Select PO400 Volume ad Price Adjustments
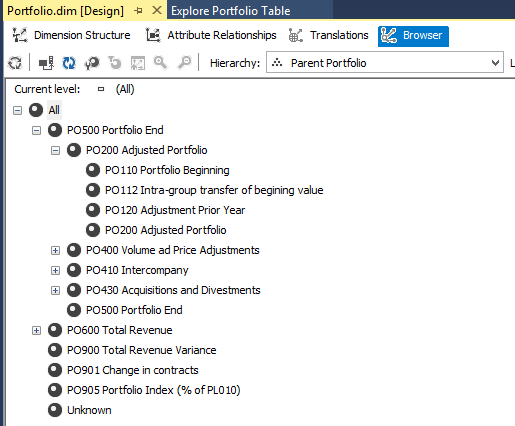 coord(173,250)
